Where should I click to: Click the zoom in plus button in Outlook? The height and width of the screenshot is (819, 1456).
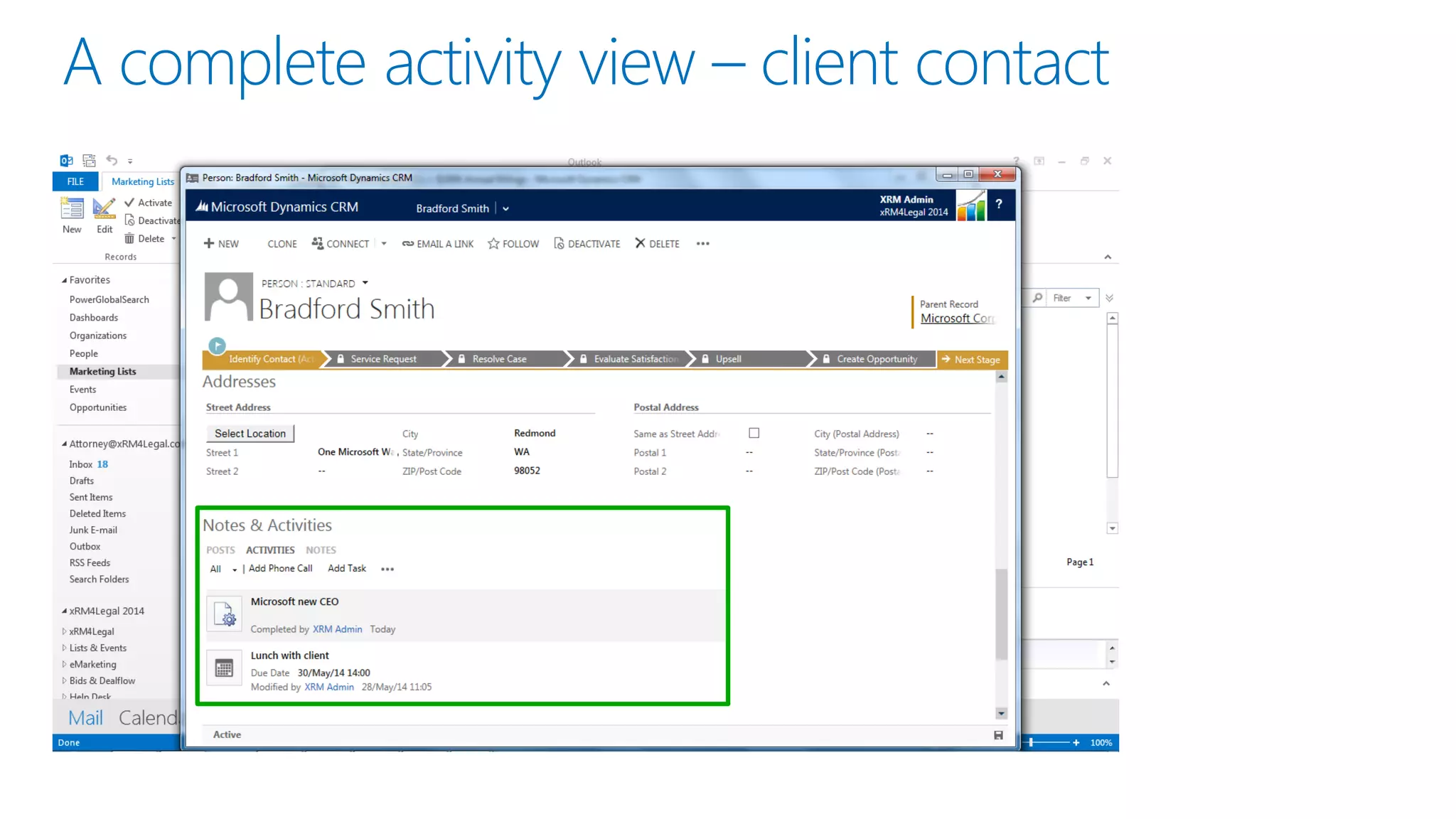click(1076, 743)
